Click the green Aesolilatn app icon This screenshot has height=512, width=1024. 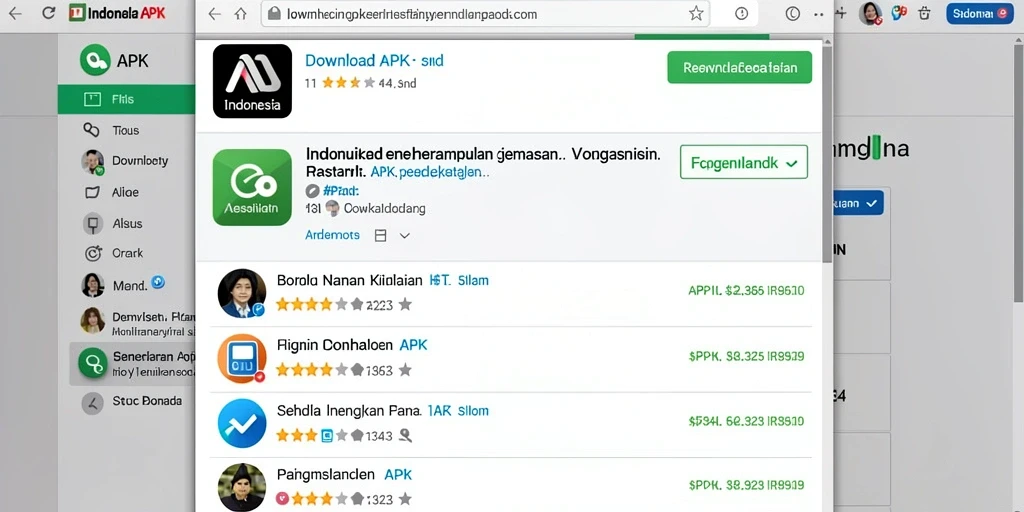click(252, 187)
